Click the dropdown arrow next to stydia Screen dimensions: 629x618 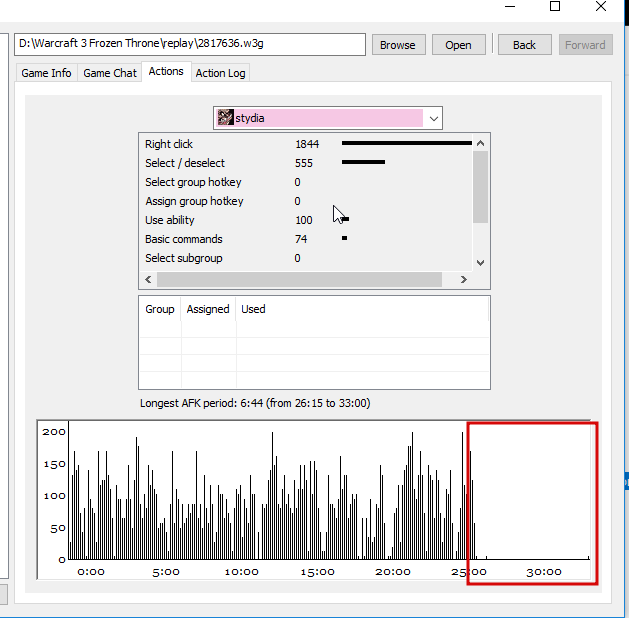point(434,118)
